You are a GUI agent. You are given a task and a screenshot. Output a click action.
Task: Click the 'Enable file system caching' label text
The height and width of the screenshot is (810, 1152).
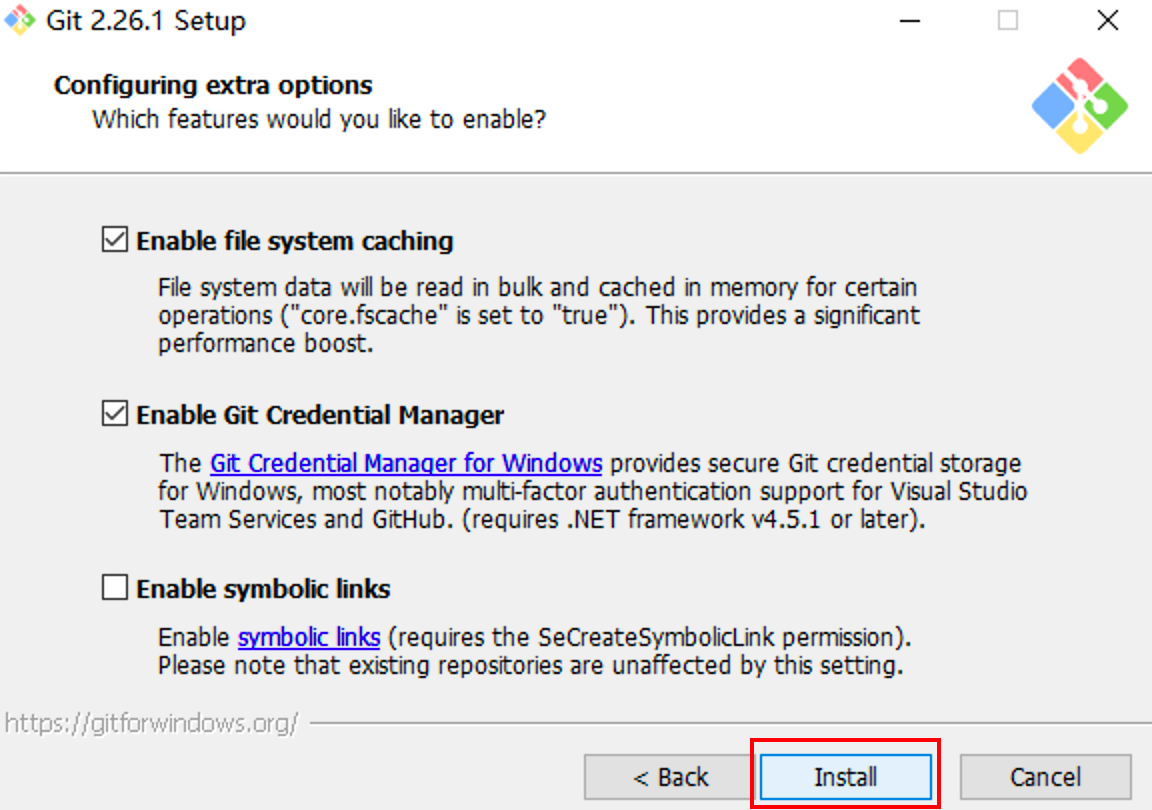click(x=294, y=241)
